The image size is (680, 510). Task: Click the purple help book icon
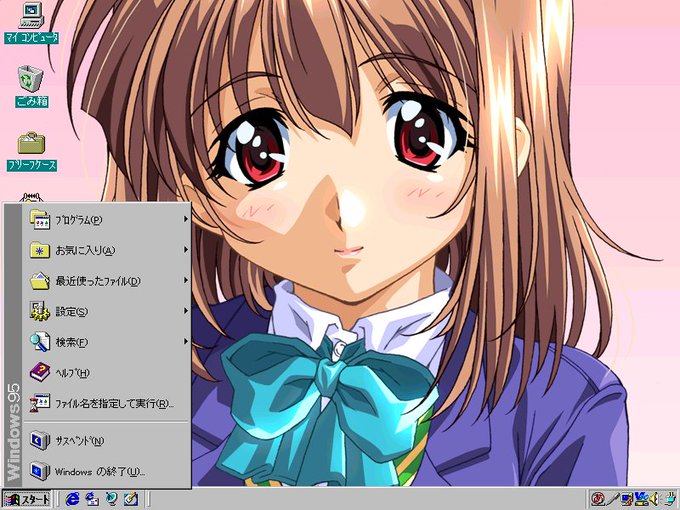40,372
